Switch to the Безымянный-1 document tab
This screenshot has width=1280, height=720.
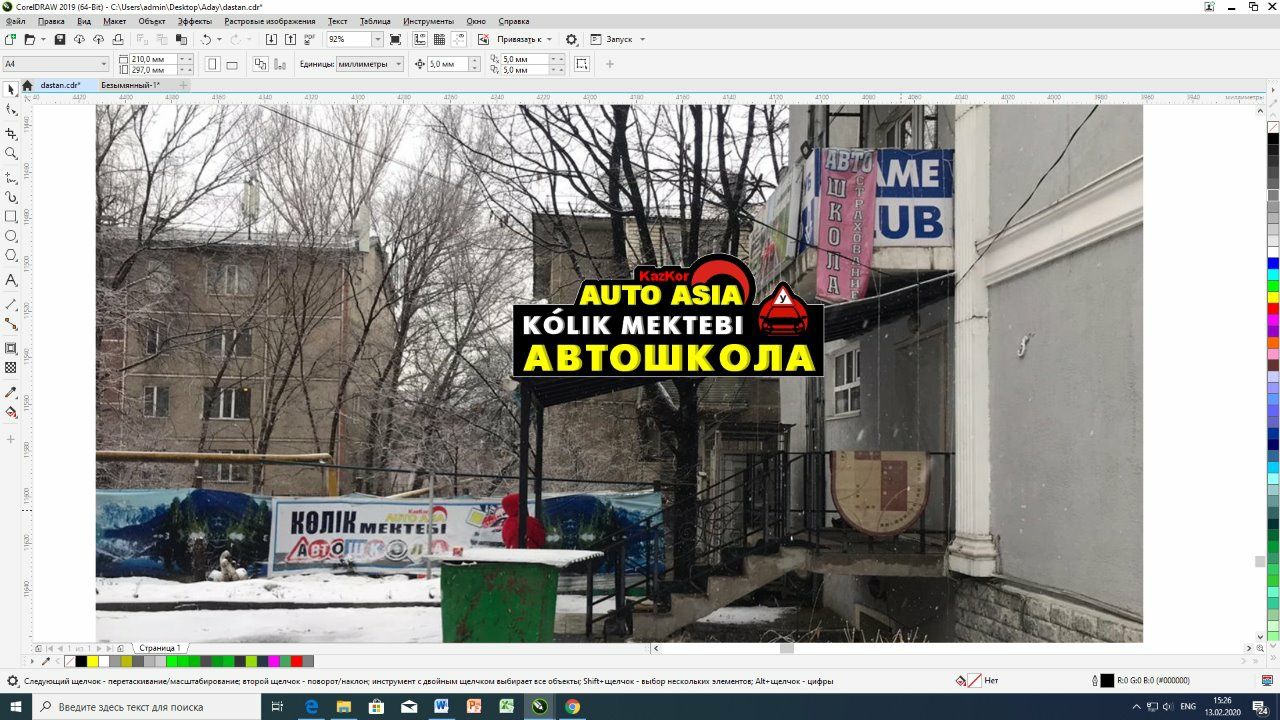coord(130,85)
